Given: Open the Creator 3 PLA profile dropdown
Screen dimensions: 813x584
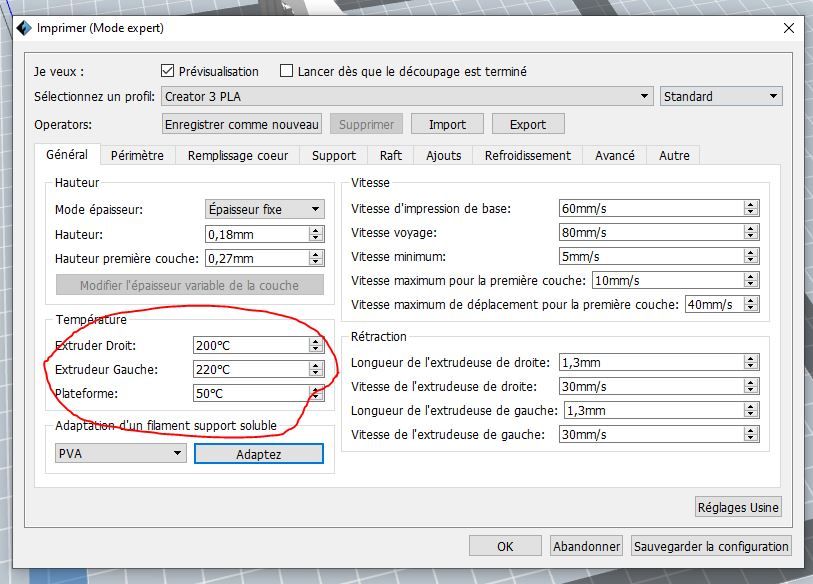Looking at the screenshot, I should pos(407,96).
